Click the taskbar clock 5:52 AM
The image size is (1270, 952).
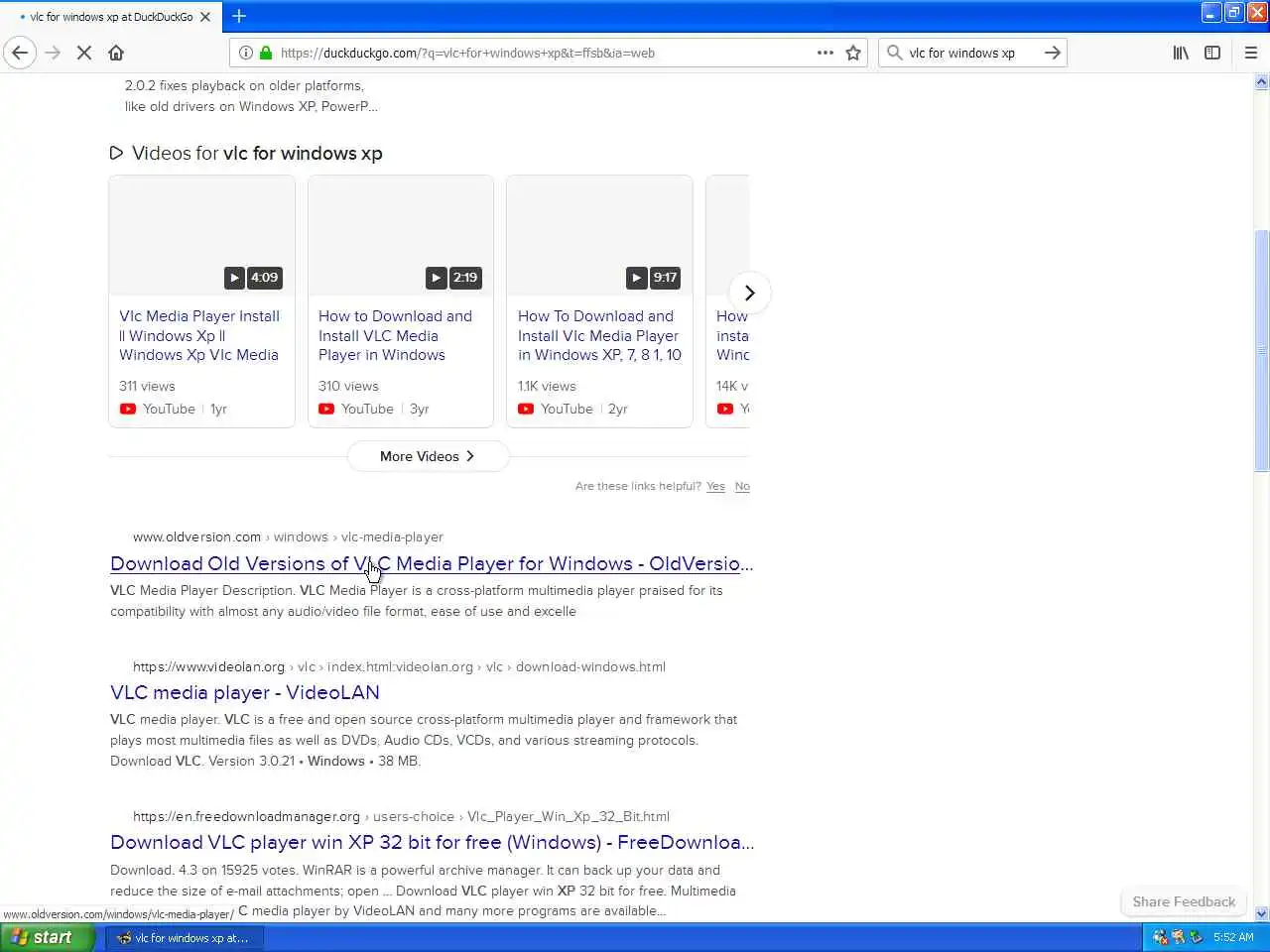(1233, 937)
